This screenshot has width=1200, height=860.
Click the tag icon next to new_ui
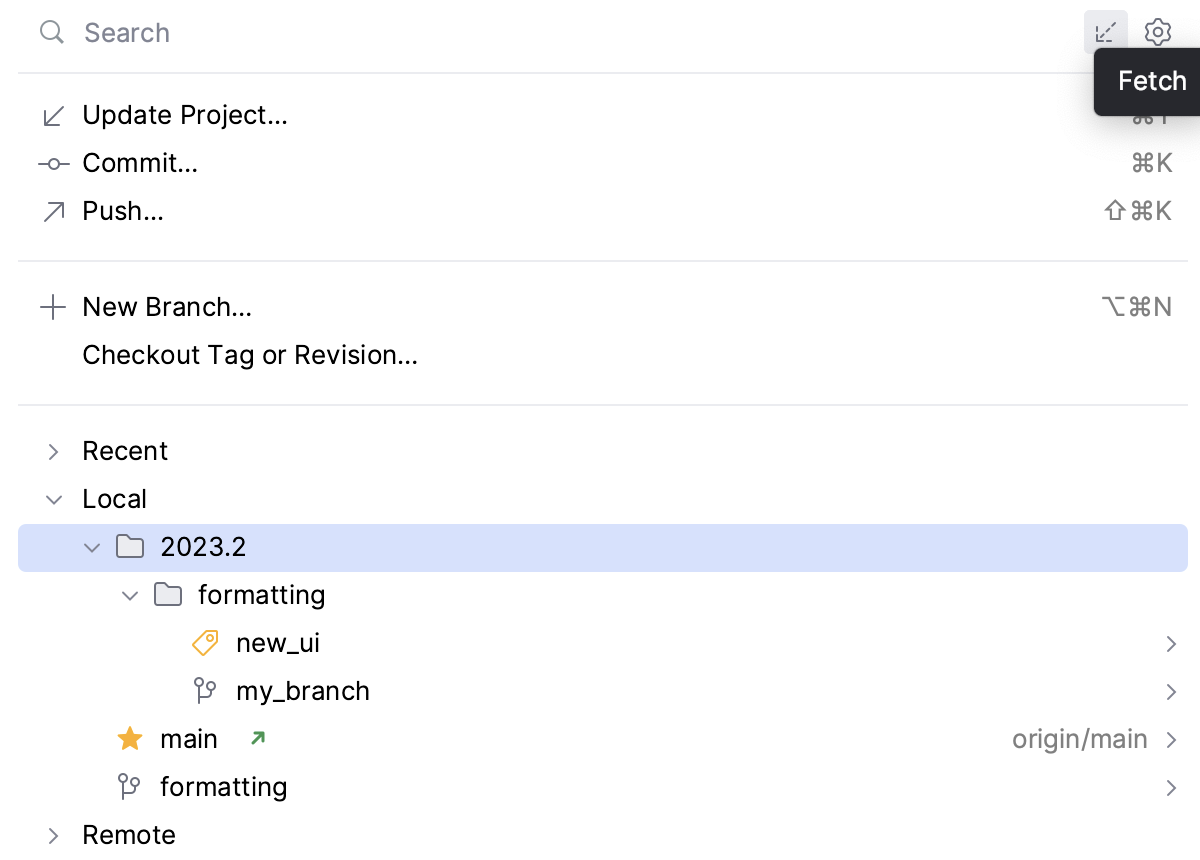click(205, 643)
